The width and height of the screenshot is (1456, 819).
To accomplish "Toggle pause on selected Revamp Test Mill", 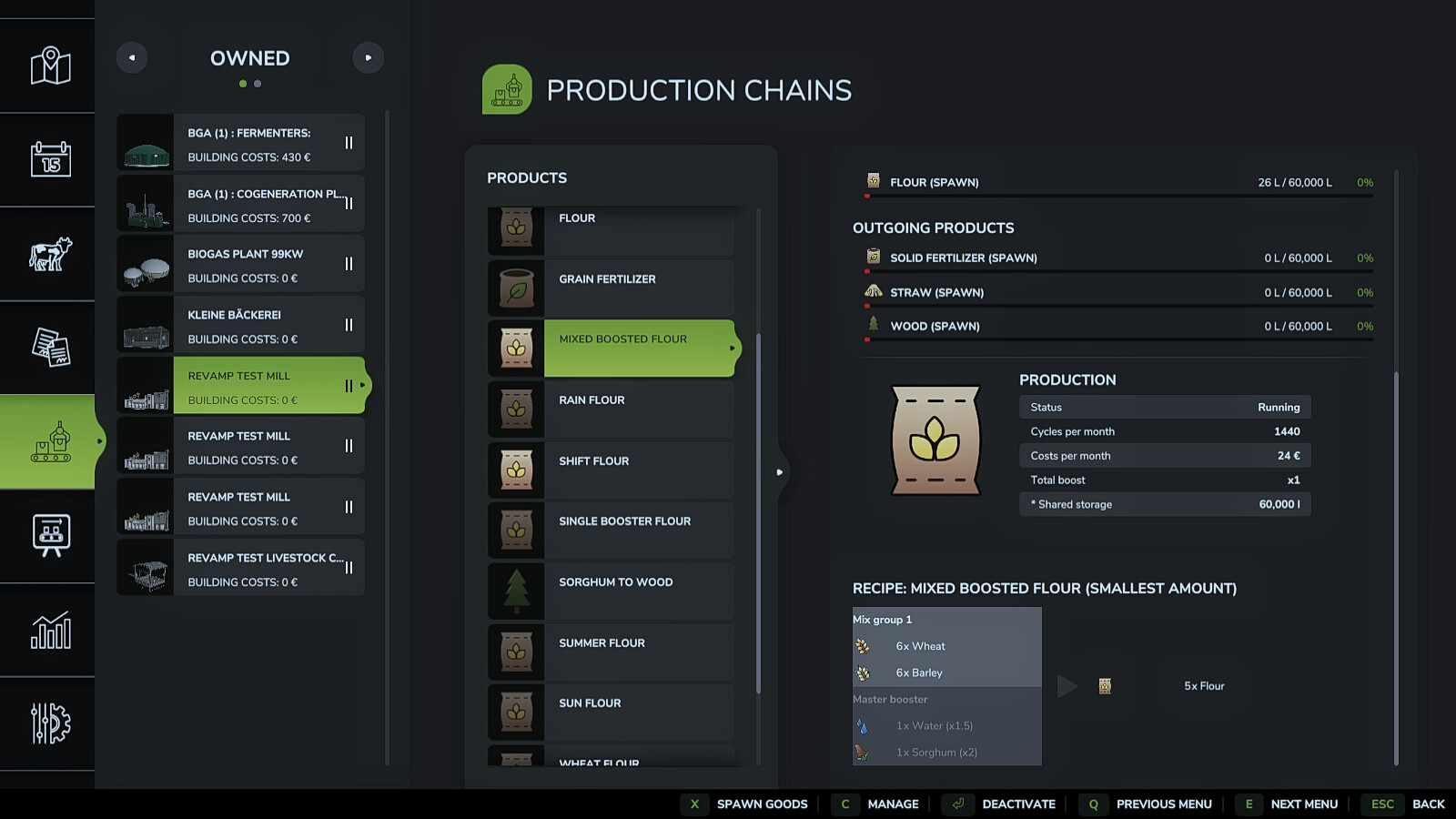I will point(349,386).
